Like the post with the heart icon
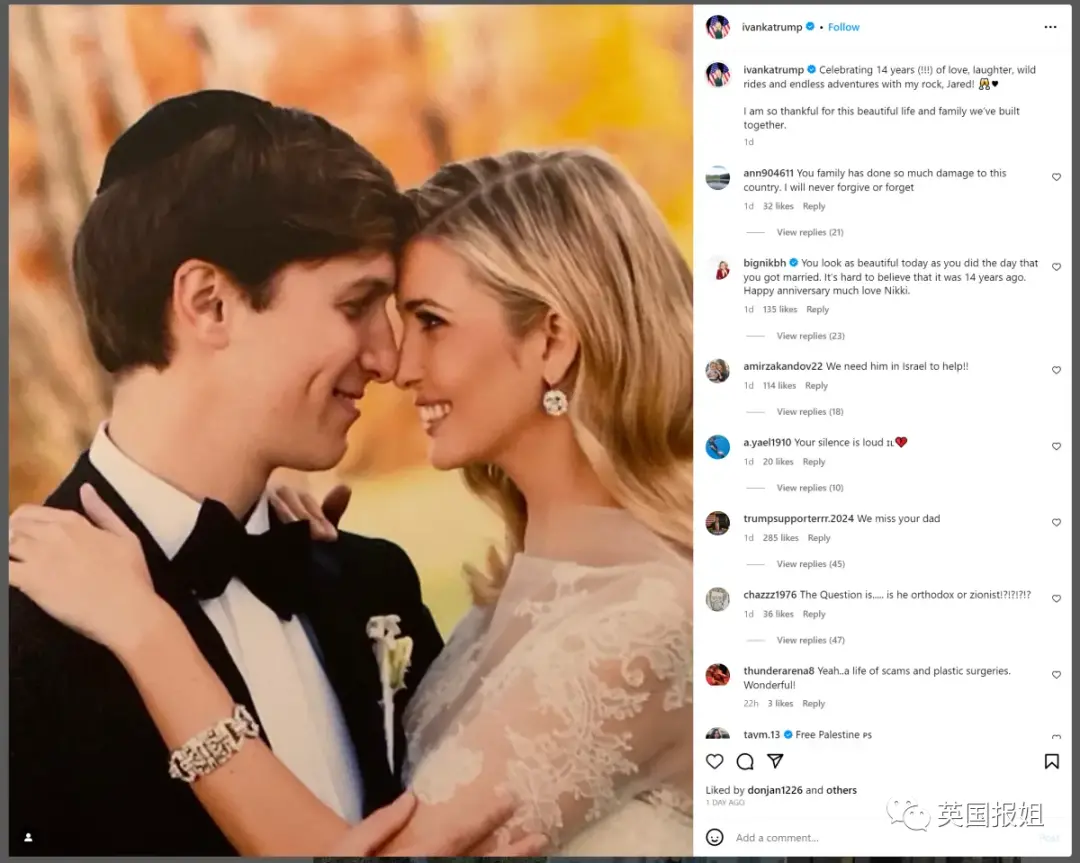The image size is (1080, 863). (714, 762)
